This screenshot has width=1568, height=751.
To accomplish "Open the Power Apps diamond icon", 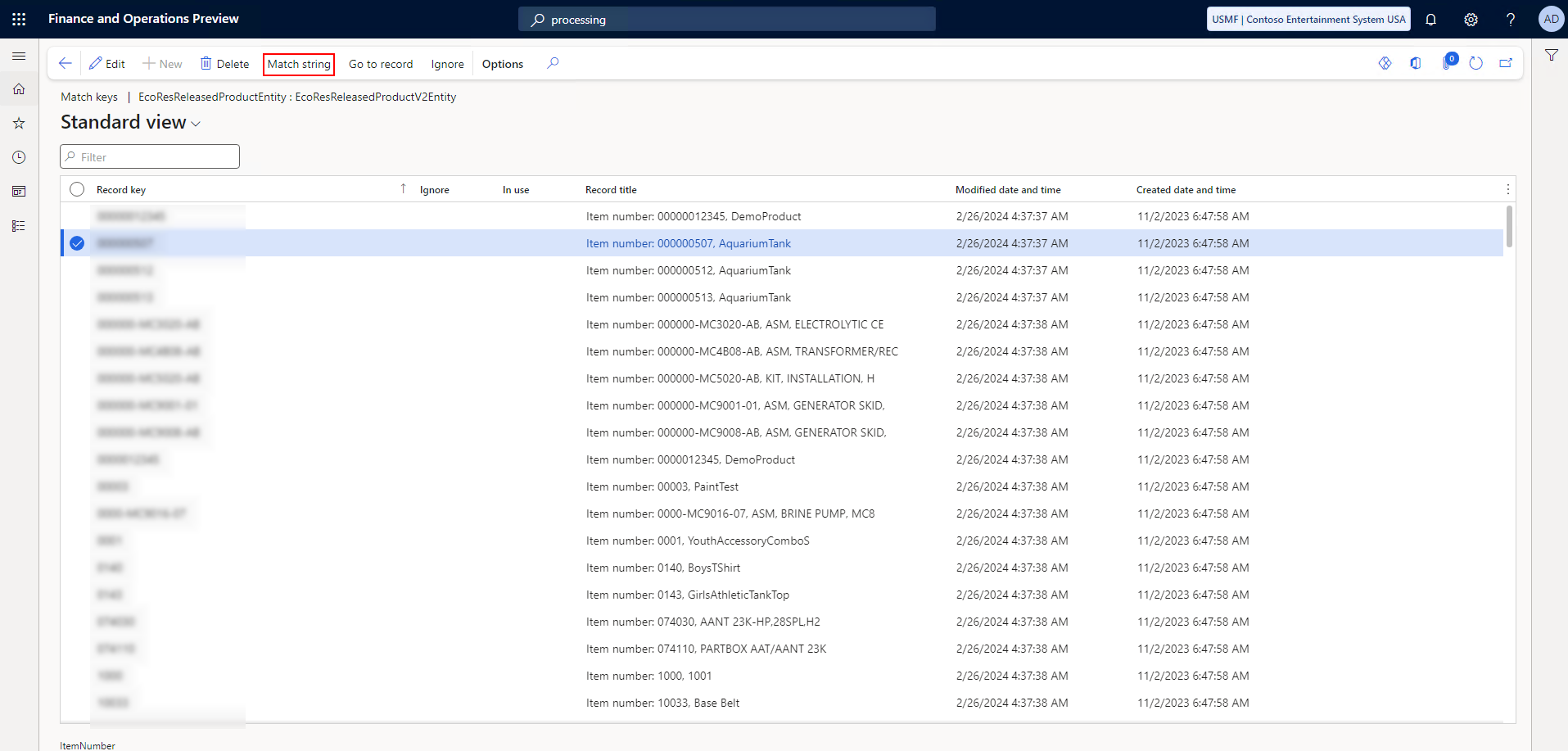I will pyautogui.click(x=1385, y=63).
